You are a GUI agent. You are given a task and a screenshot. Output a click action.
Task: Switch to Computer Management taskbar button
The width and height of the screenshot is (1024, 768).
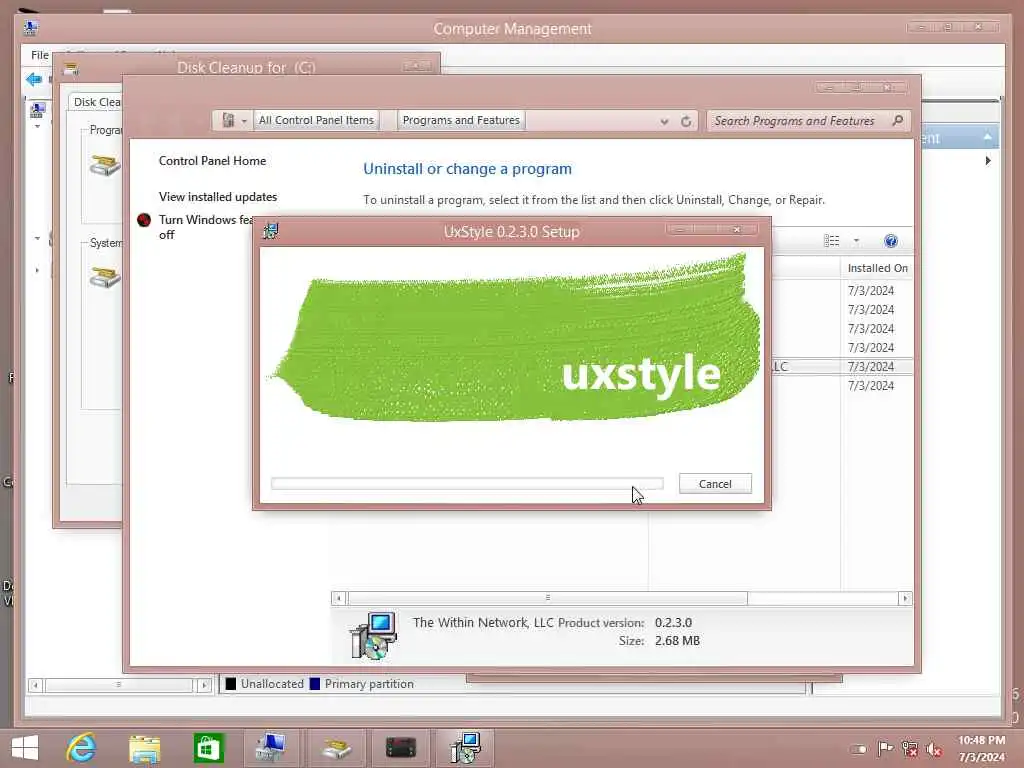point(272,748)
